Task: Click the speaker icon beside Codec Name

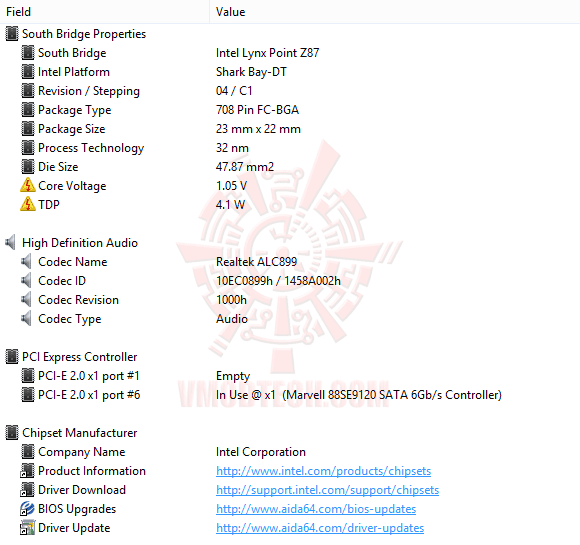Action: [x=26, y=262]
